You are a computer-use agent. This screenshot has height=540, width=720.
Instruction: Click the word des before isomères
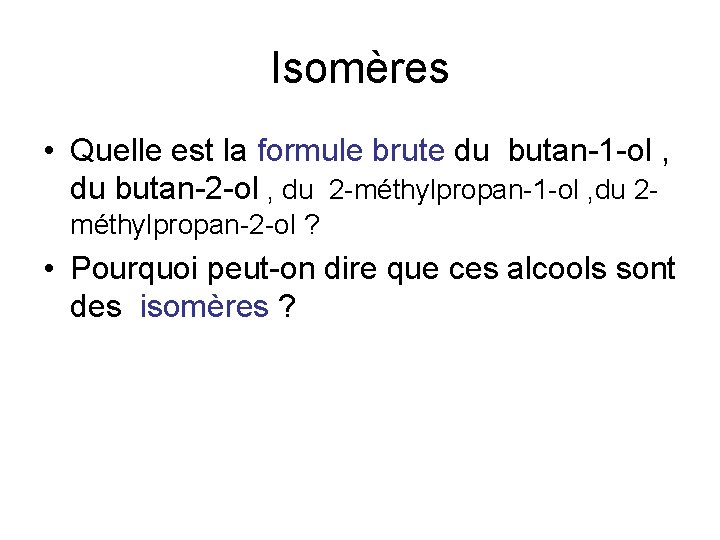(96, 306)
